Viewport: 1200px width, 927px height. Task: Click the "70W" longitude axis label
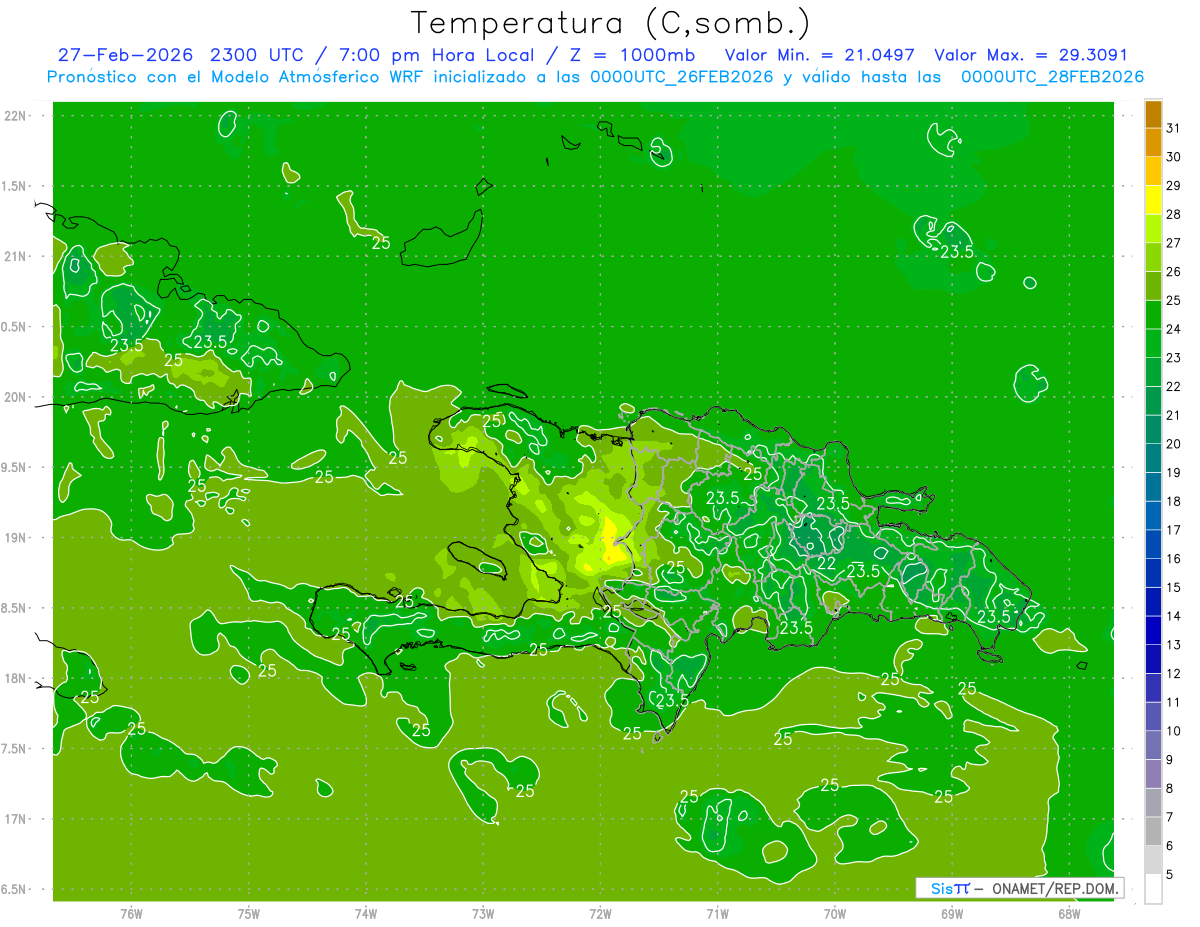tap(835, 913)
